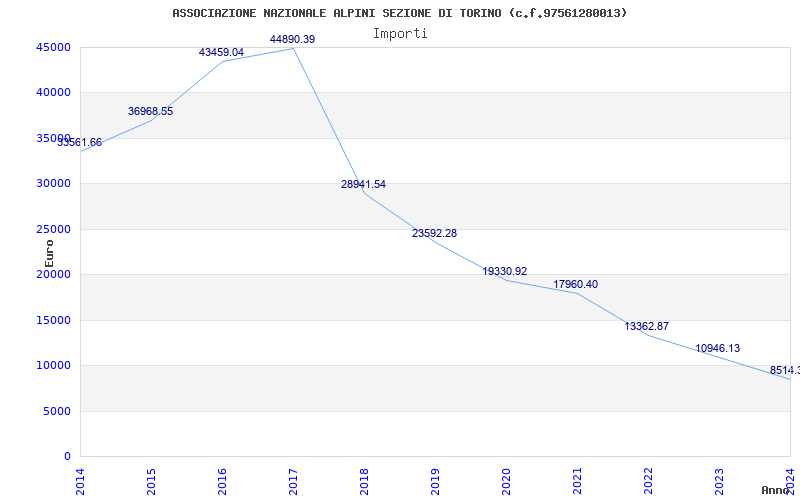Click x-axis year label 2015
The width and height of the screenshot is (800, 500).
[151, 482]
